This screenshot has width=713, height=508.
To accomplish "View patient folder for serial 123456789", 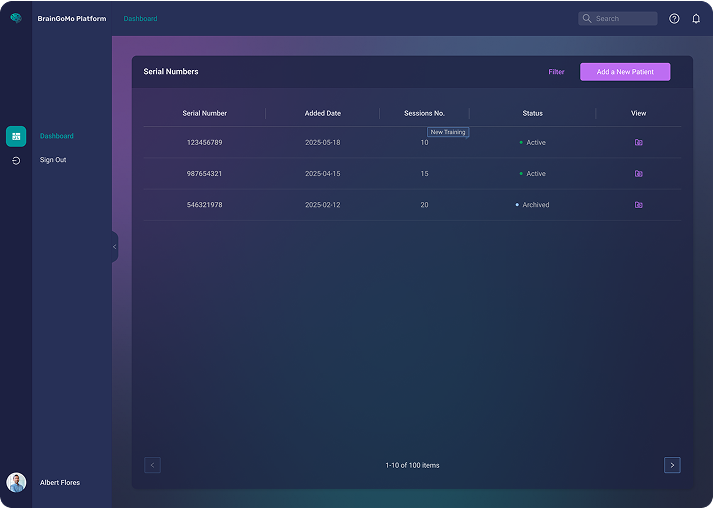I will 638,142.
